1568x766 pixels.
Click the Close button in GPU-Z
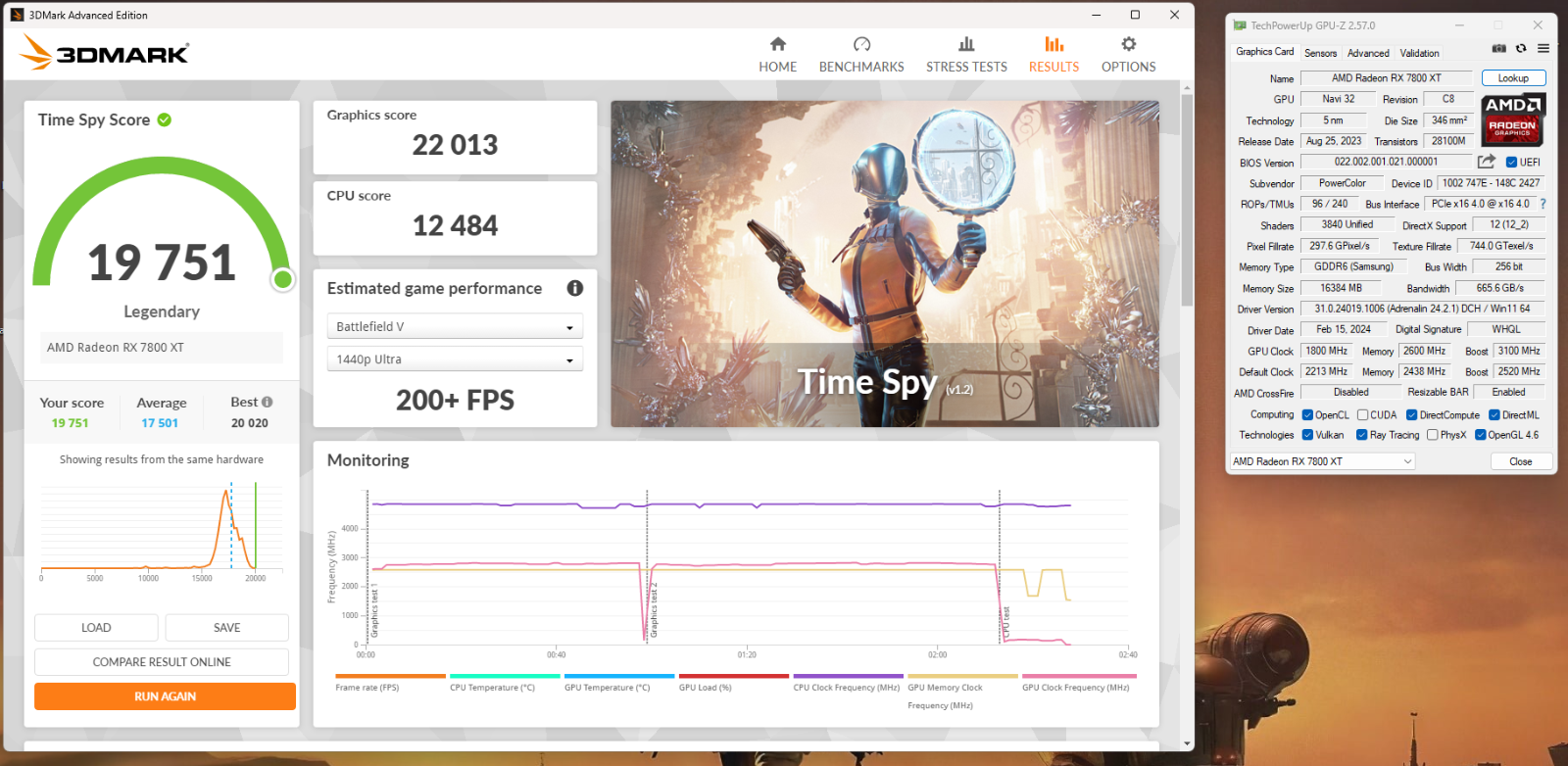[1521, 461]
